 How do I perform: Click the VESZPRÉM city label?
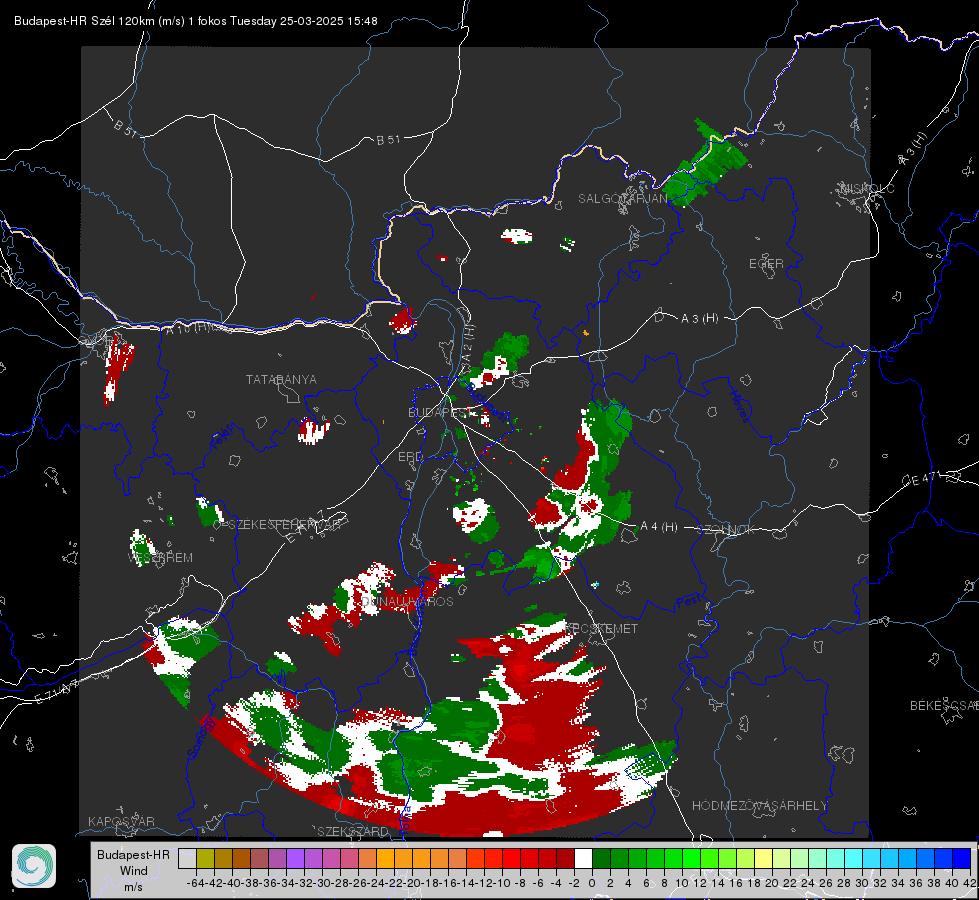pos(160,558)
